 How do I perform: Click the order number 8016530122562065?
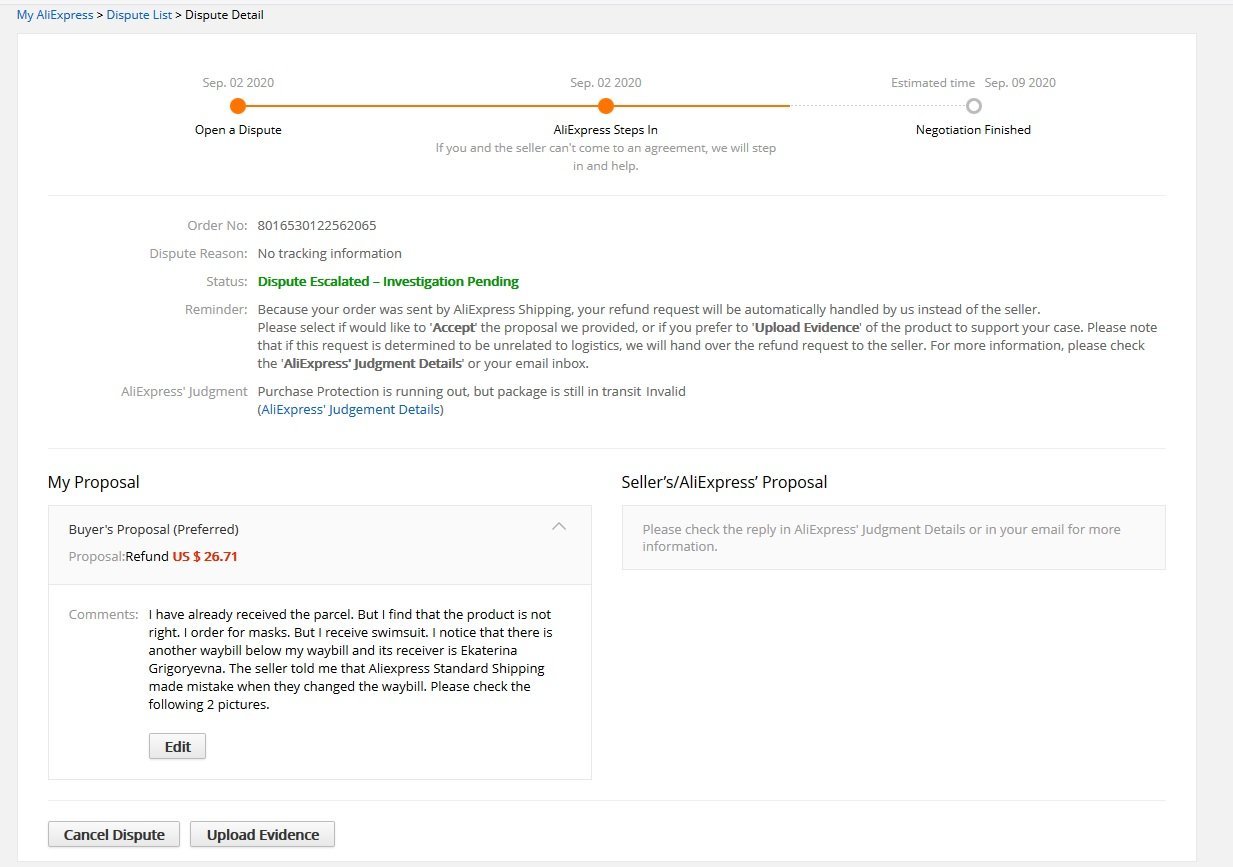[x=317, y=225]
